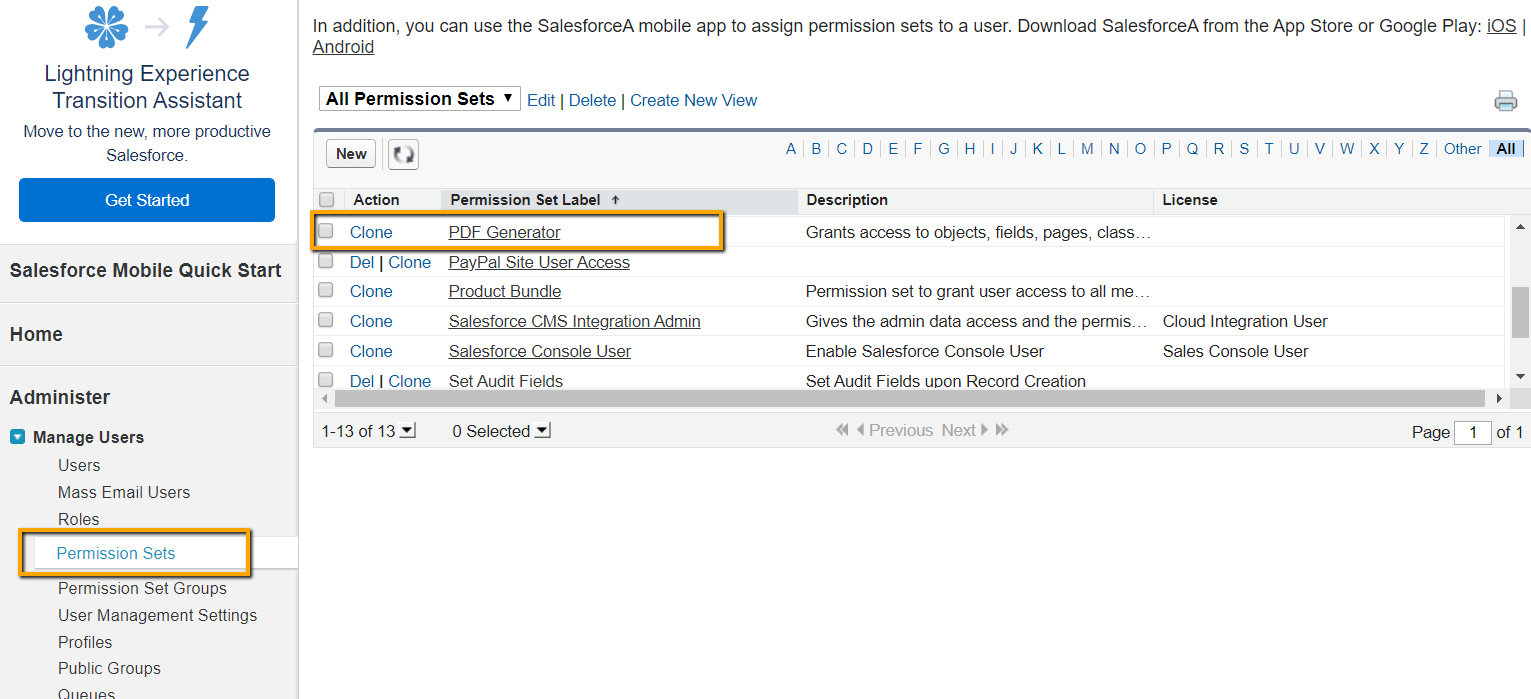Filter the list by letter S
The height and width of the screenshot is (699, 1531).
click(x=1244, y=149)
